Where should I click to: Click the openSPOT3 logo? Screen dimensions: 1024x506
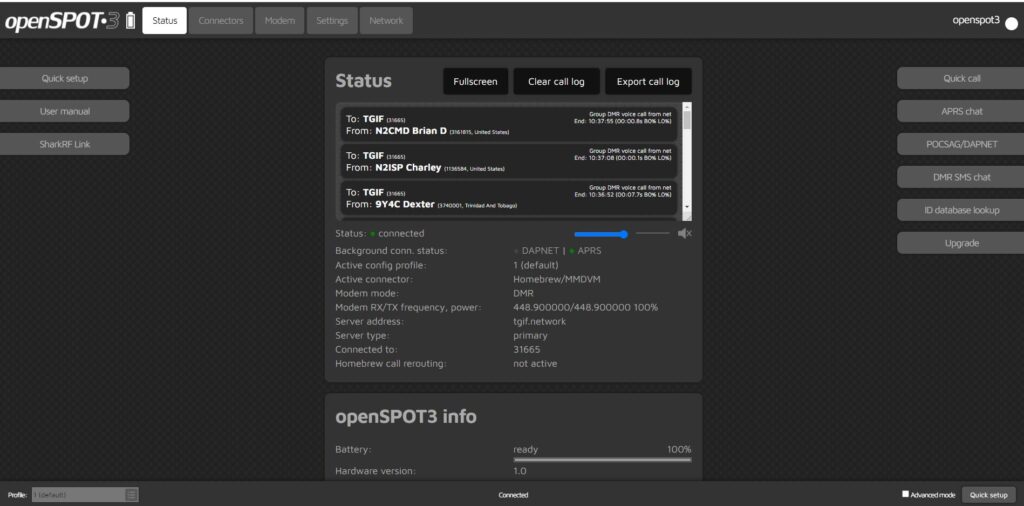click(x=62, y=21)
